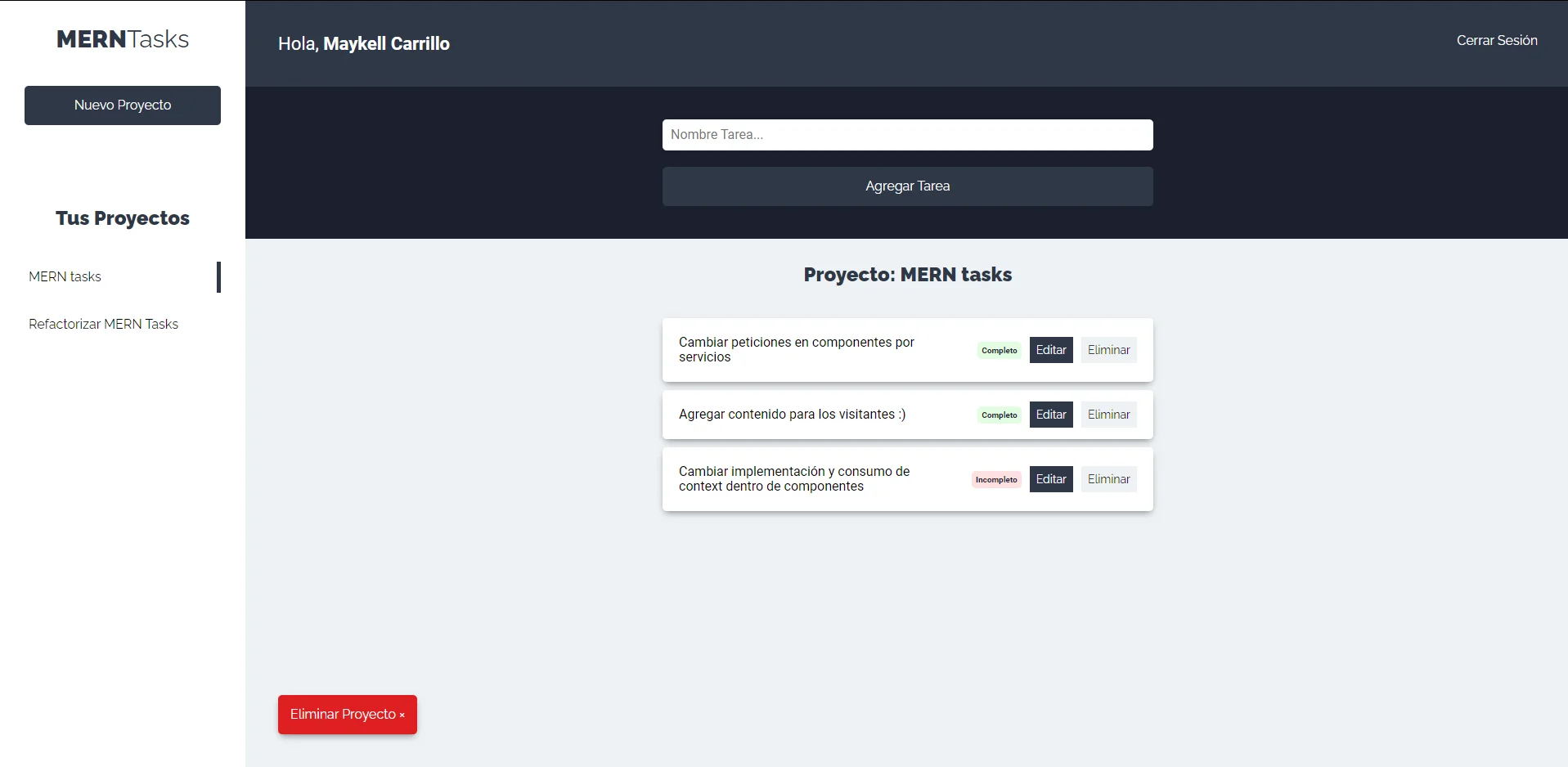Toggle Incompleto status on 'Cambiar implementación' task
1568x767 pixels.
(996, 479)
